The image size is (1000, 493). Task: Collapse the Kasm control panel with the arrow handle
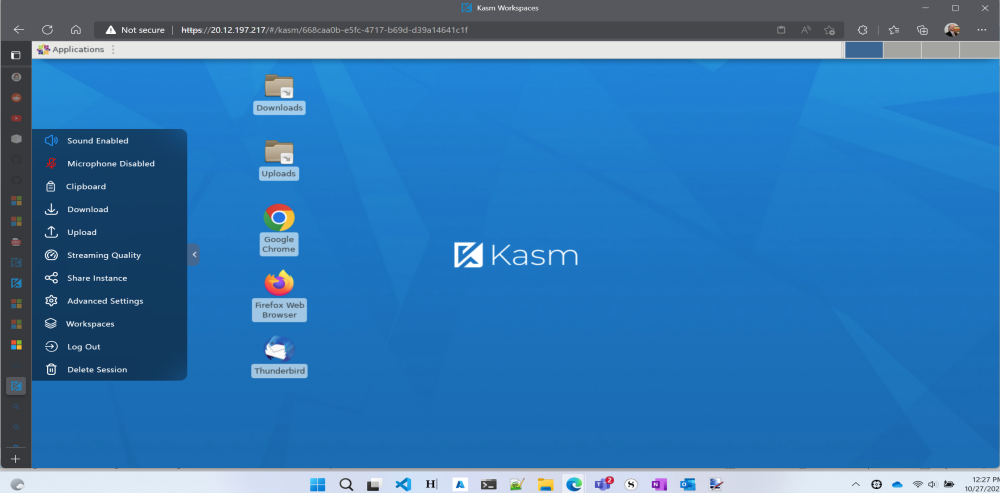coord(194,255)
